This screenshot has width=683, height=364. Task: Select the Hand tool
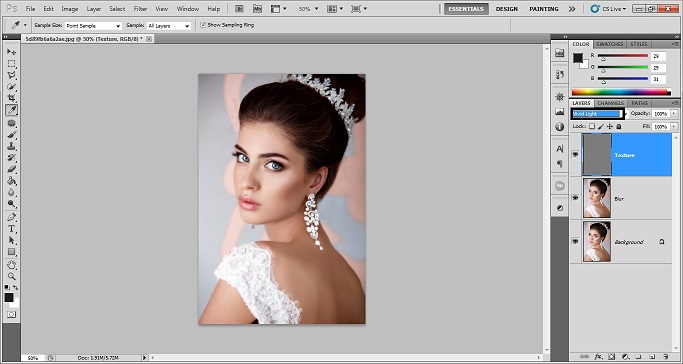(x=11, y=265)
